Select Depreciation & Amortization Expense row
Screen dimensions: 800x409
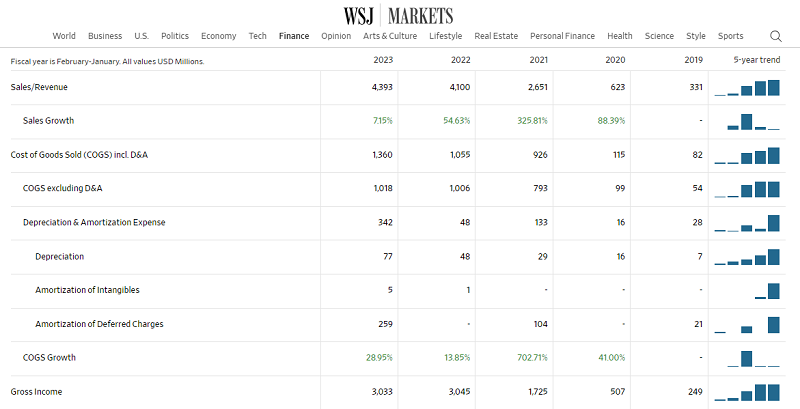(x=94, y=222)
